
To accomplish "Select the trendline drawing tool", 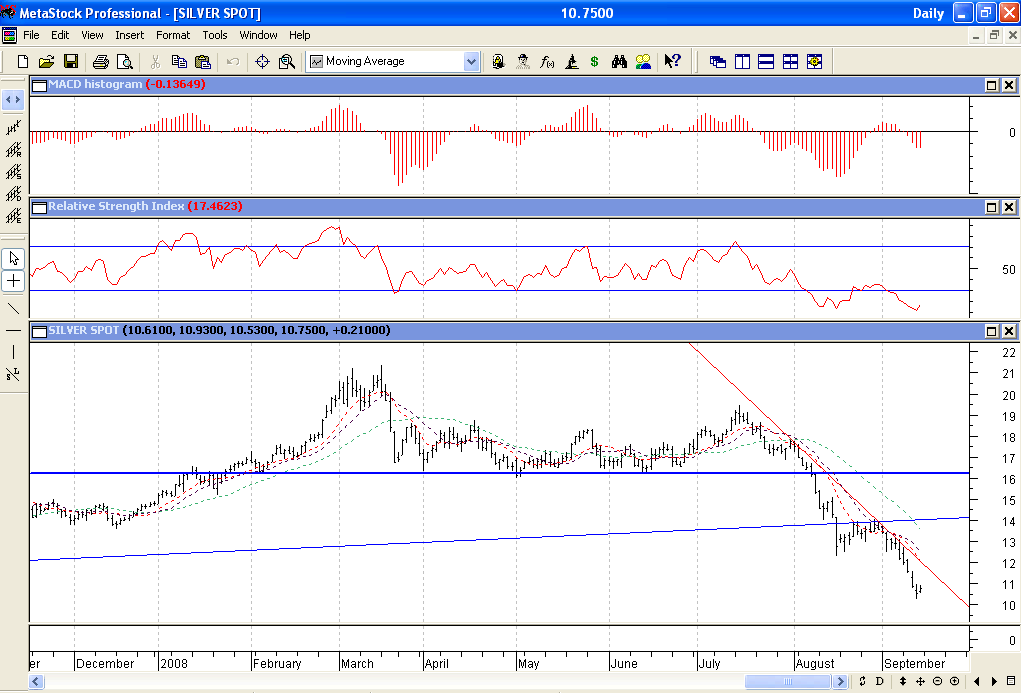I will (13, 308).
